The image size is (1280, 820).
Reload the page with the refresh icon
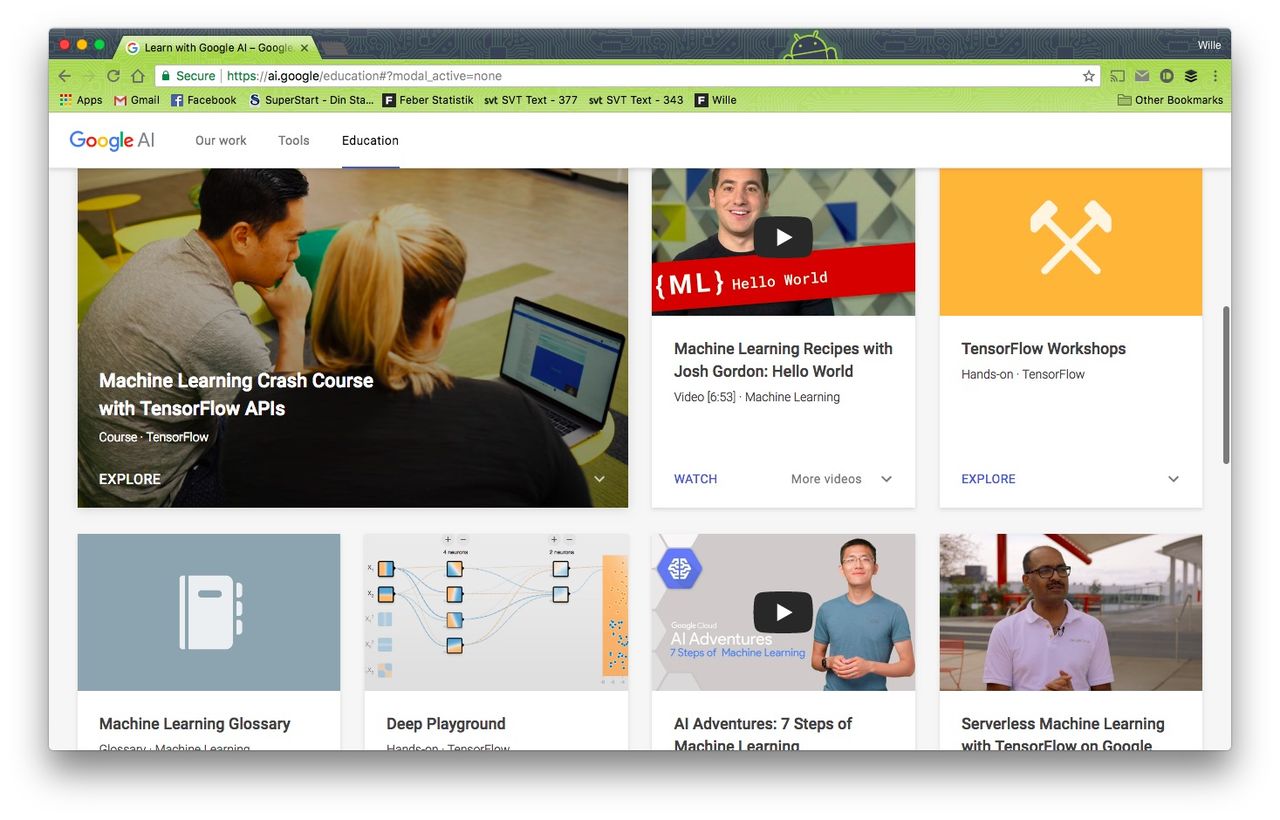(x=113, y=76)
